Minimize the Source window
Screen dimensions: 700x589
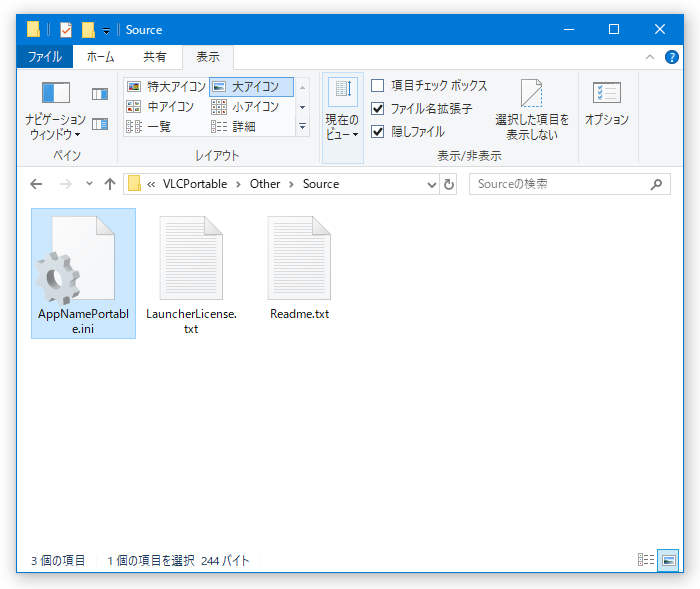[x=569, y=29]
